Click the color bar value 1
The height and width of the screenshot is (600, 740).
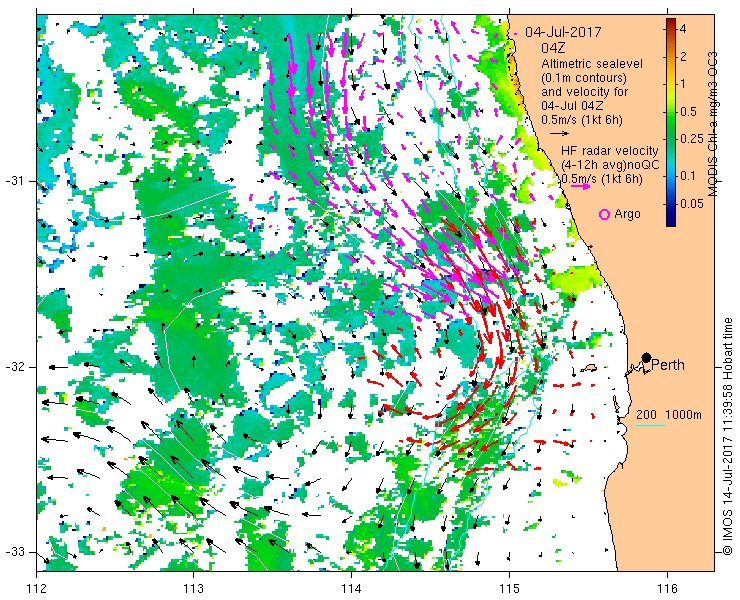tap(682, 84)
